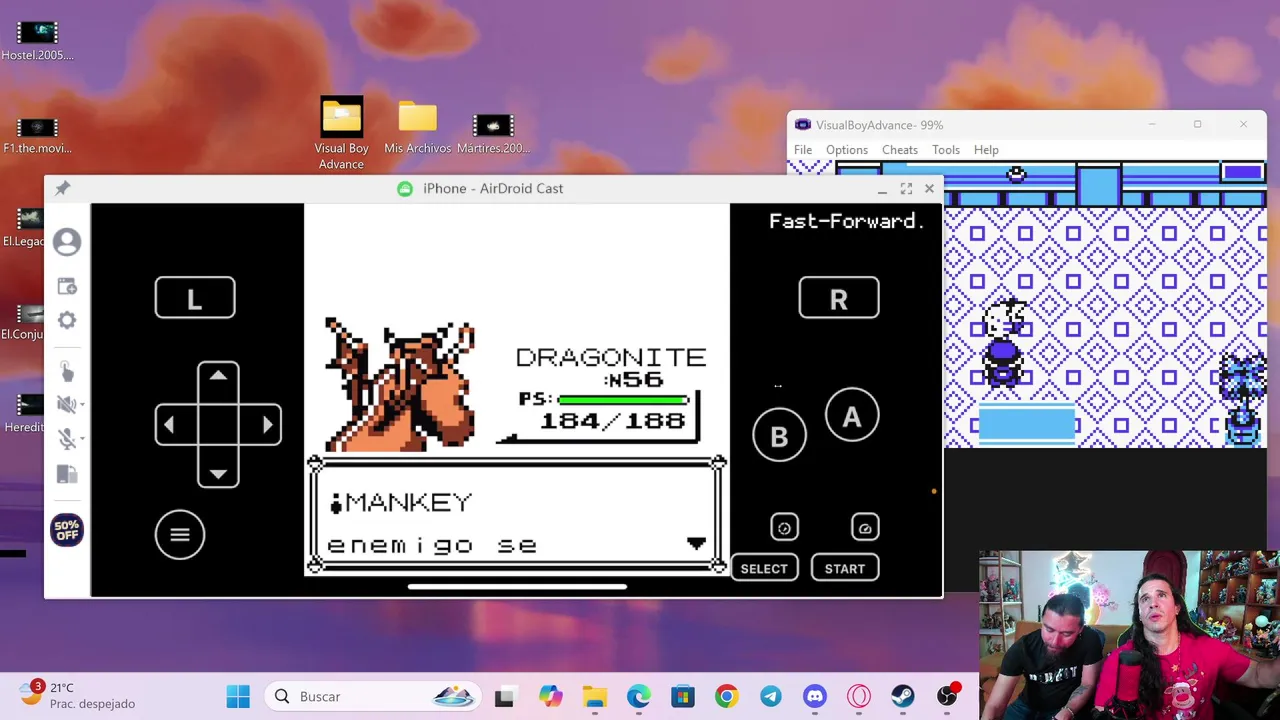Viewport: 1280px width, 720px height.
Task: Tap the D-pad down arrow
Action: 218,473
